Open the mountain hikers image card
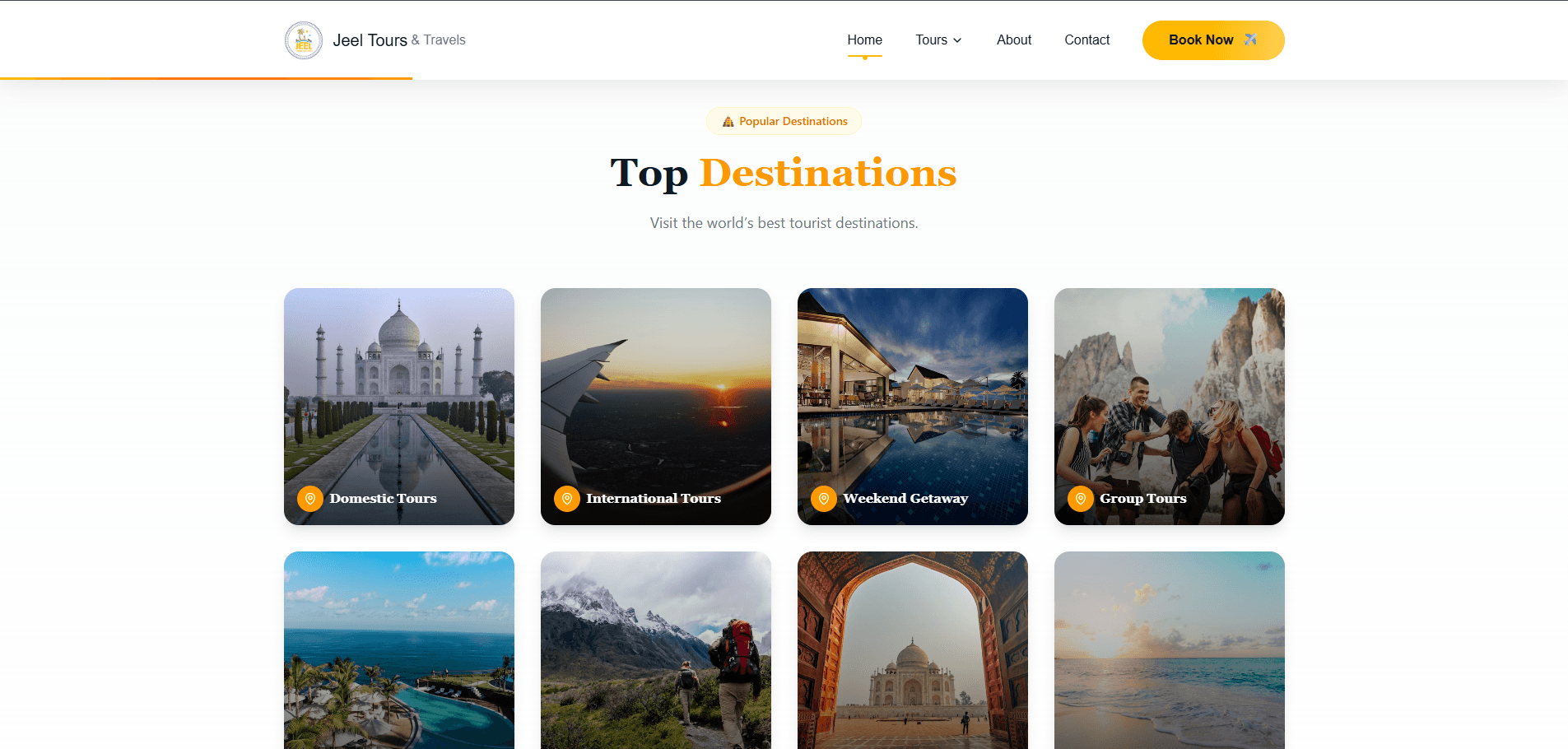This screenshot has height=749, width=1568. 656,650
